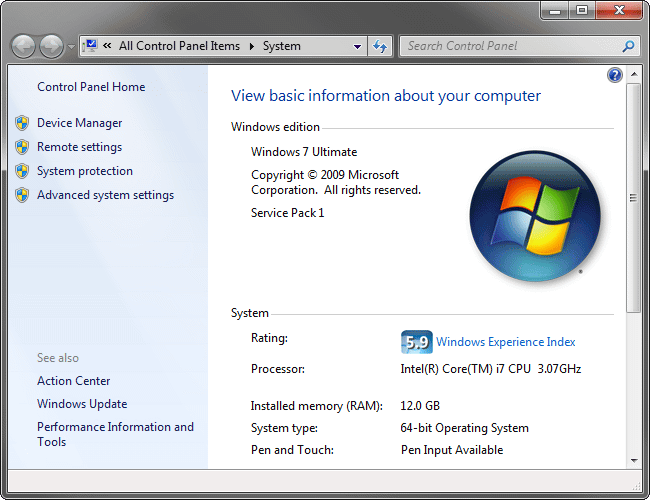Maximize the System window
This screenshot has height=500, width=650.
582,10
